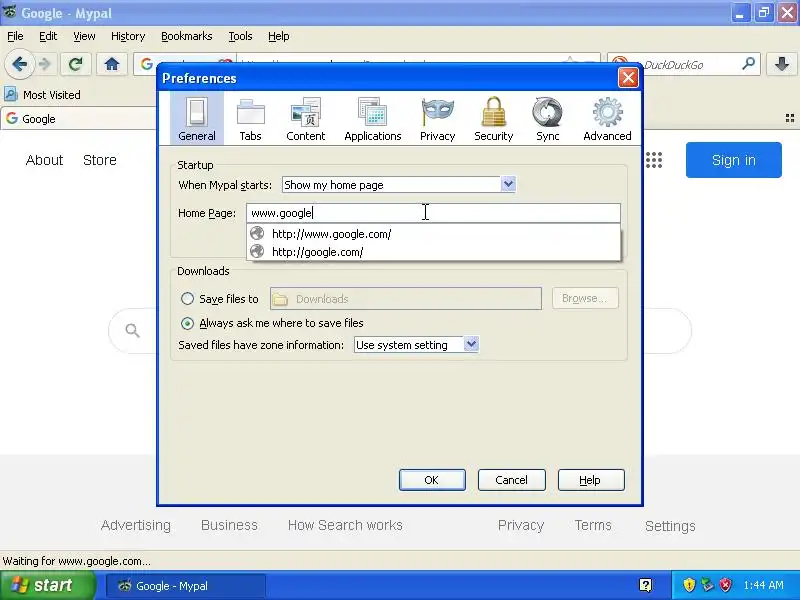Go to home page via Home icon
The height and width of the screenshot is (600, 800).
coord(112,64)
